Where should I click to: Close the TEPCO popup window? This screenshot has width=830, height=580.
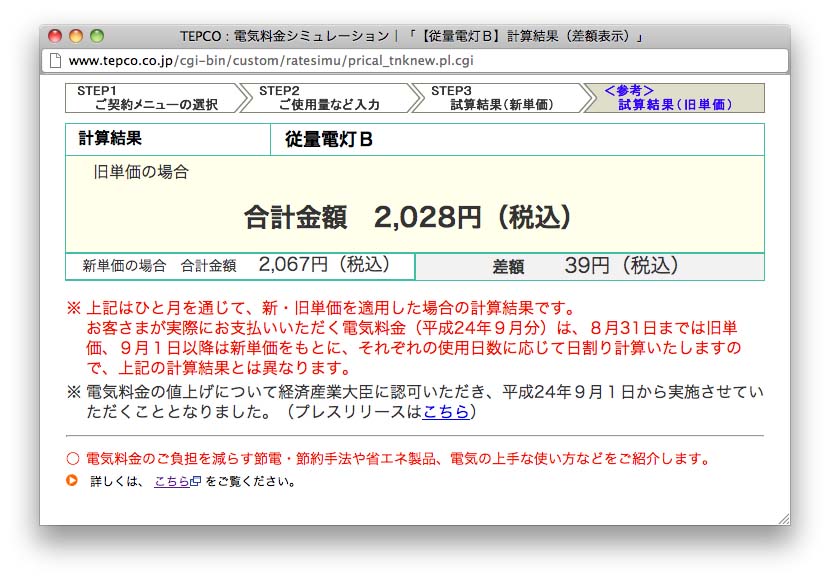pyautogui.click(x=55, y=36)
